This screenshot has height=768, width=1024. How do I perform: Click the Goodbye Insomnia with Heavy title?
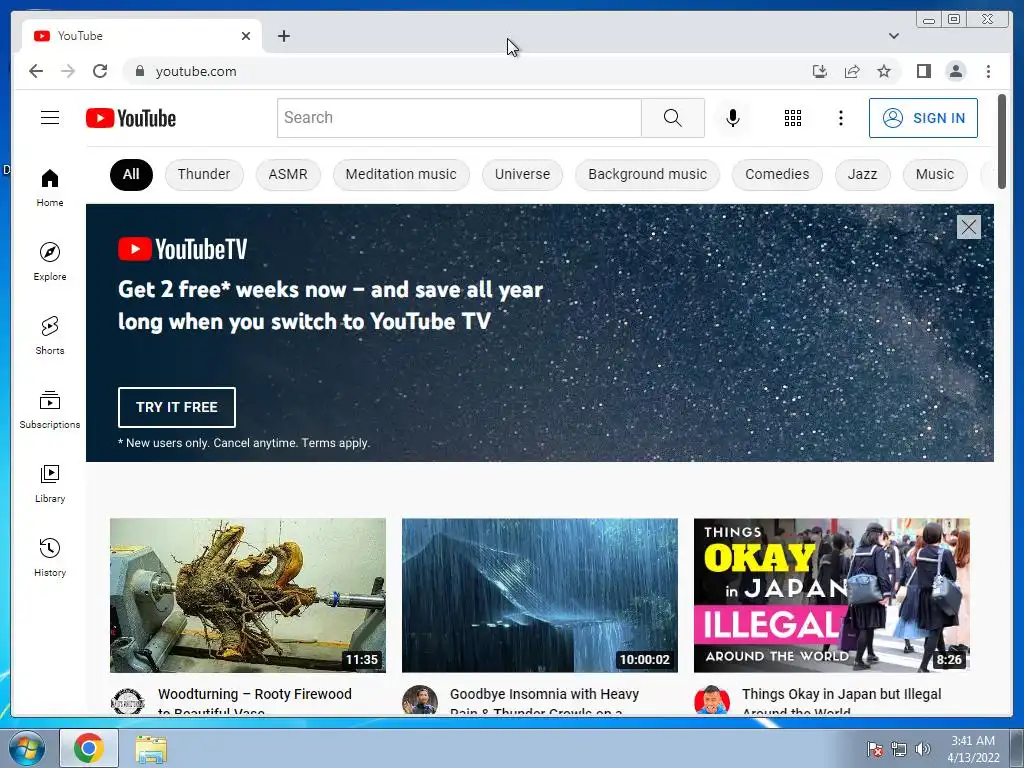pyautogui.click(x=545, y=700)
